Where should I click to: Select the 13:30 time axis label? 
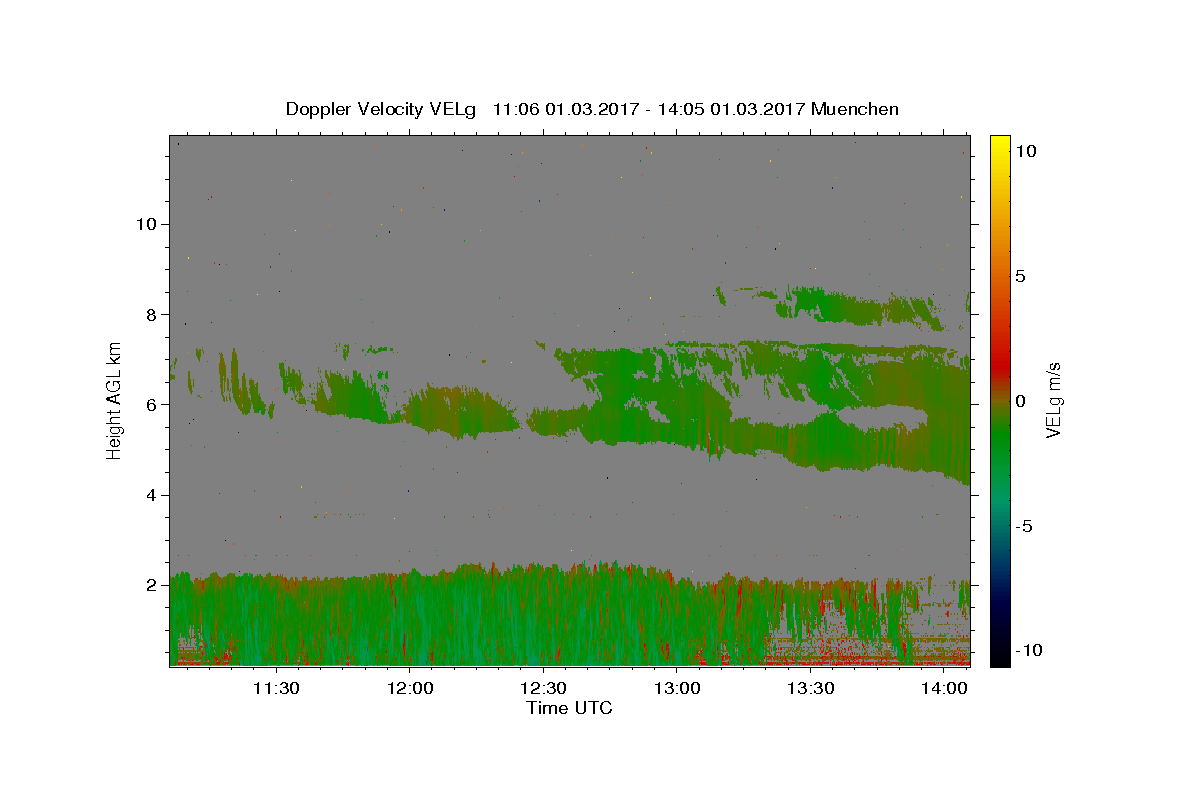pos(810,688)
